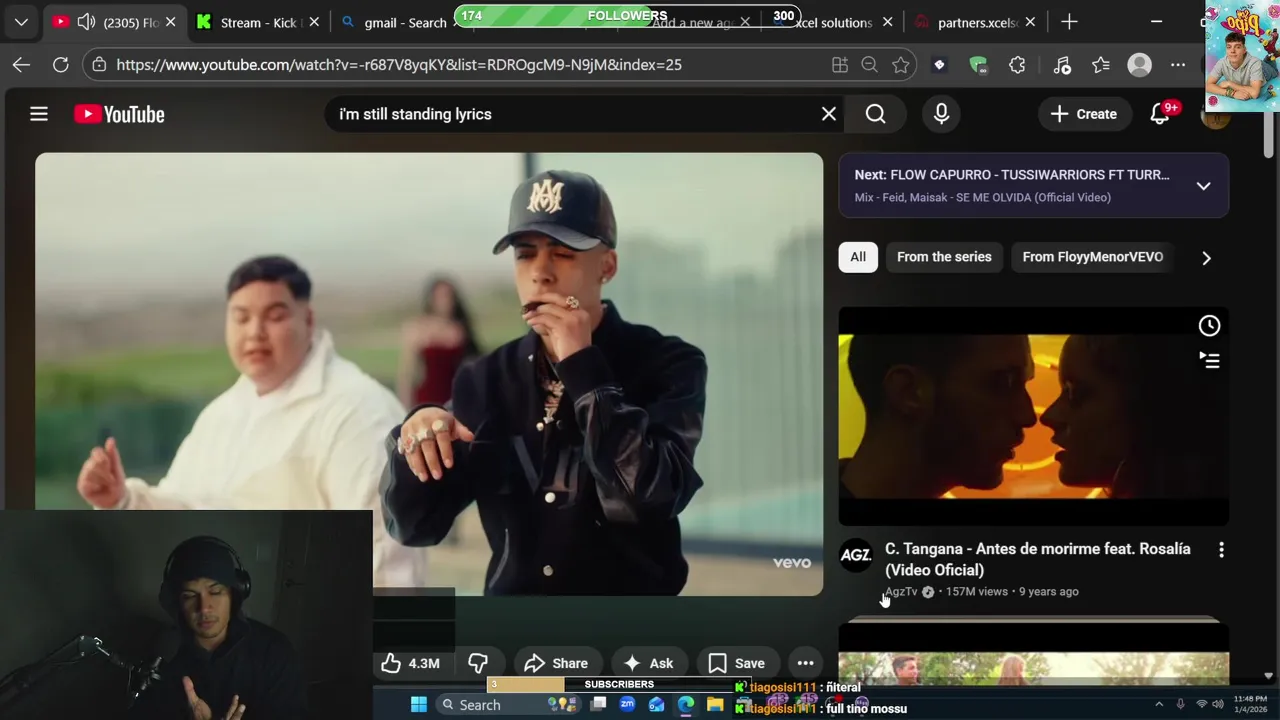Screen dimensions: 1280x720
Task: Clear the YouTube search box text
Action: pyautogui.click(x=829, y=114)
